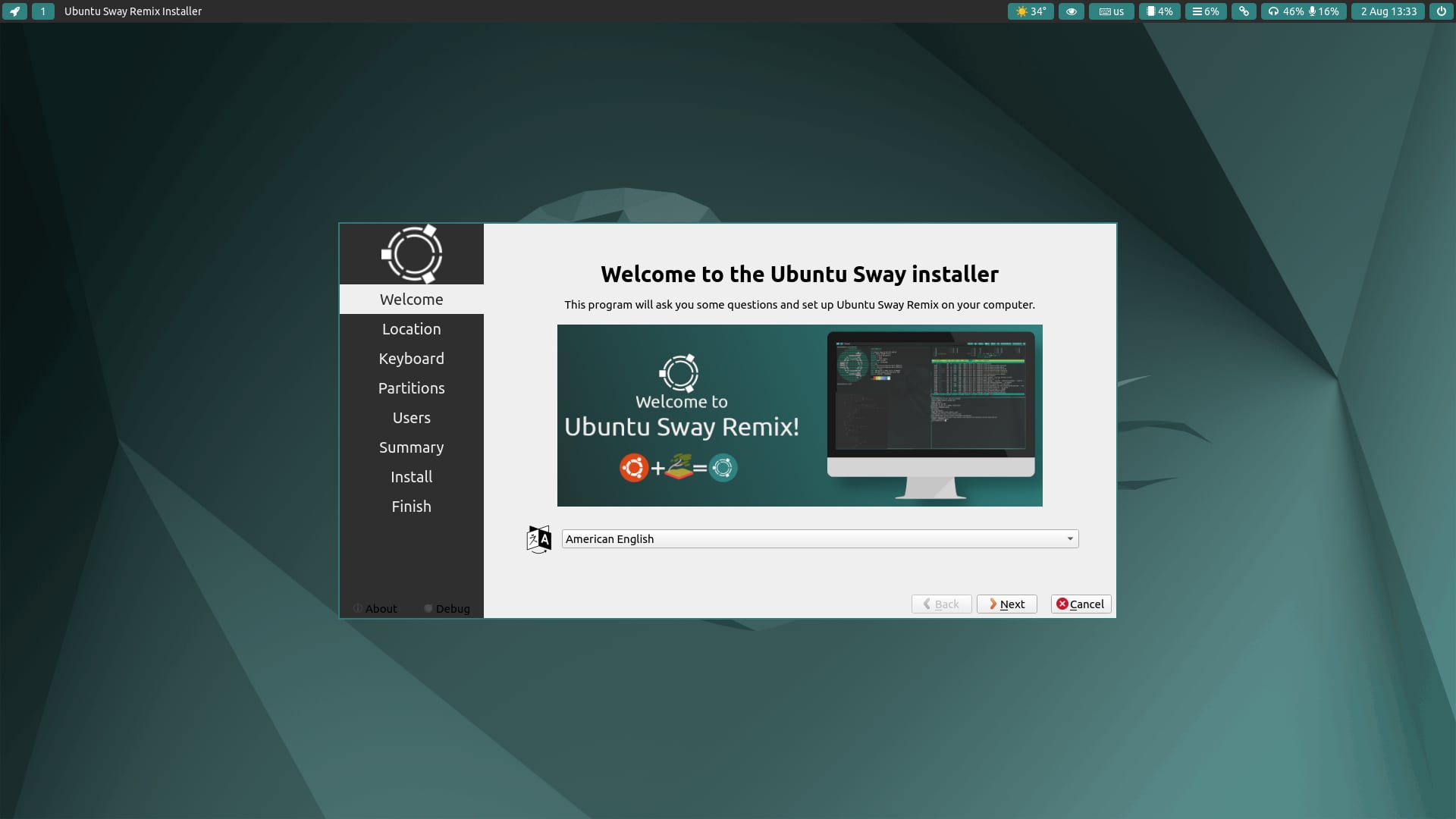Select the Summary step in sidebar
The height and width of the screenshot is (819, 1456).
(412, 447)
